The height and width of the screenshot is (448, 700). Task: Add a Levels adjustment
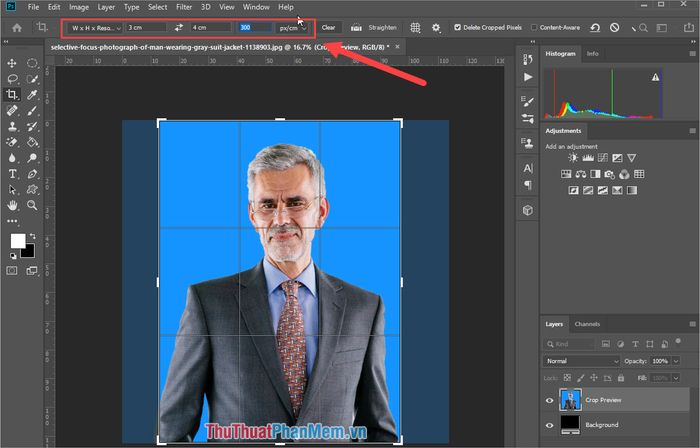tap(588, 158)
